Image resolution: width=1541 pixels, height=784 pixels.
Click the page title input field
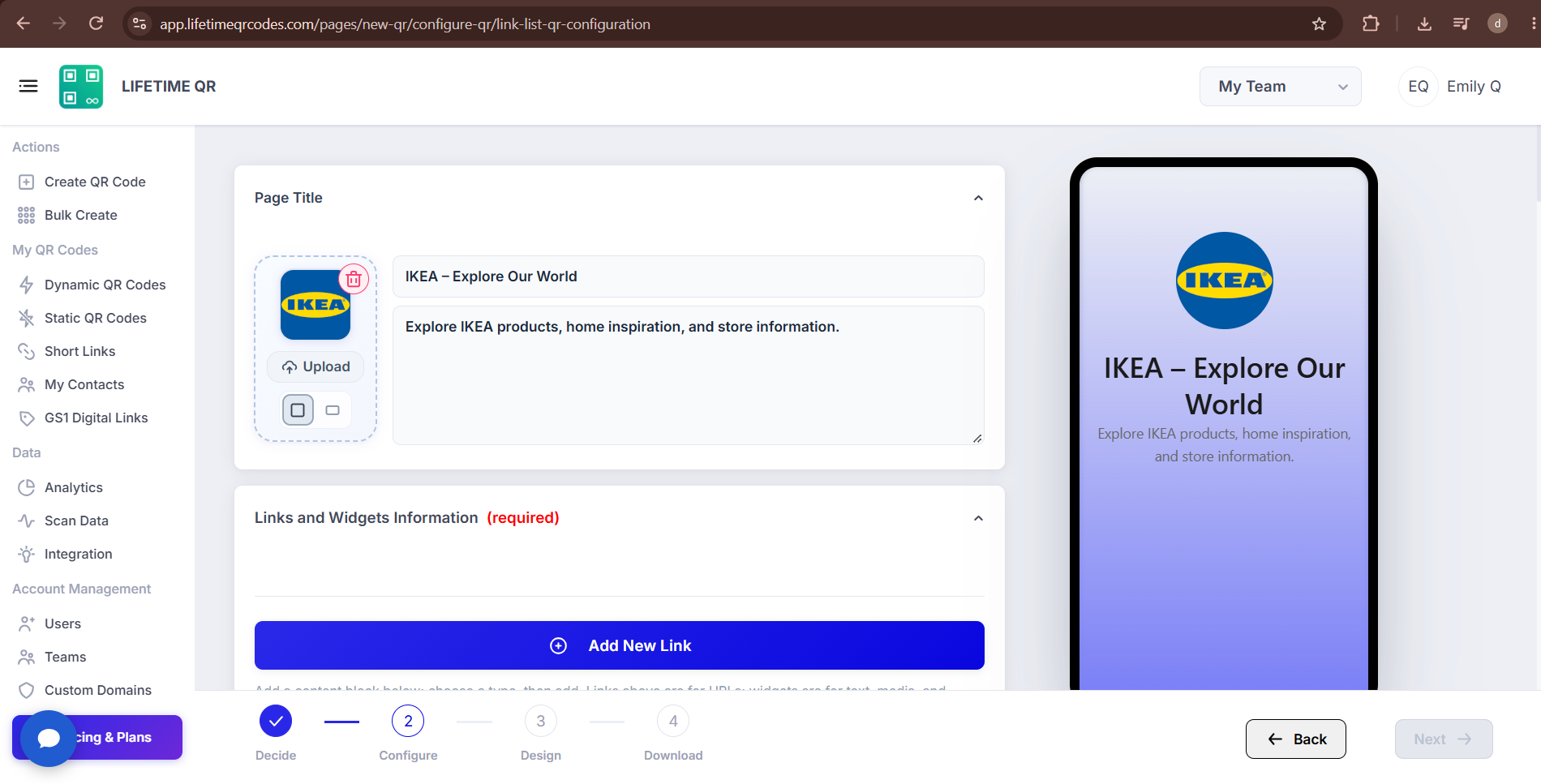tap(689, 276)
